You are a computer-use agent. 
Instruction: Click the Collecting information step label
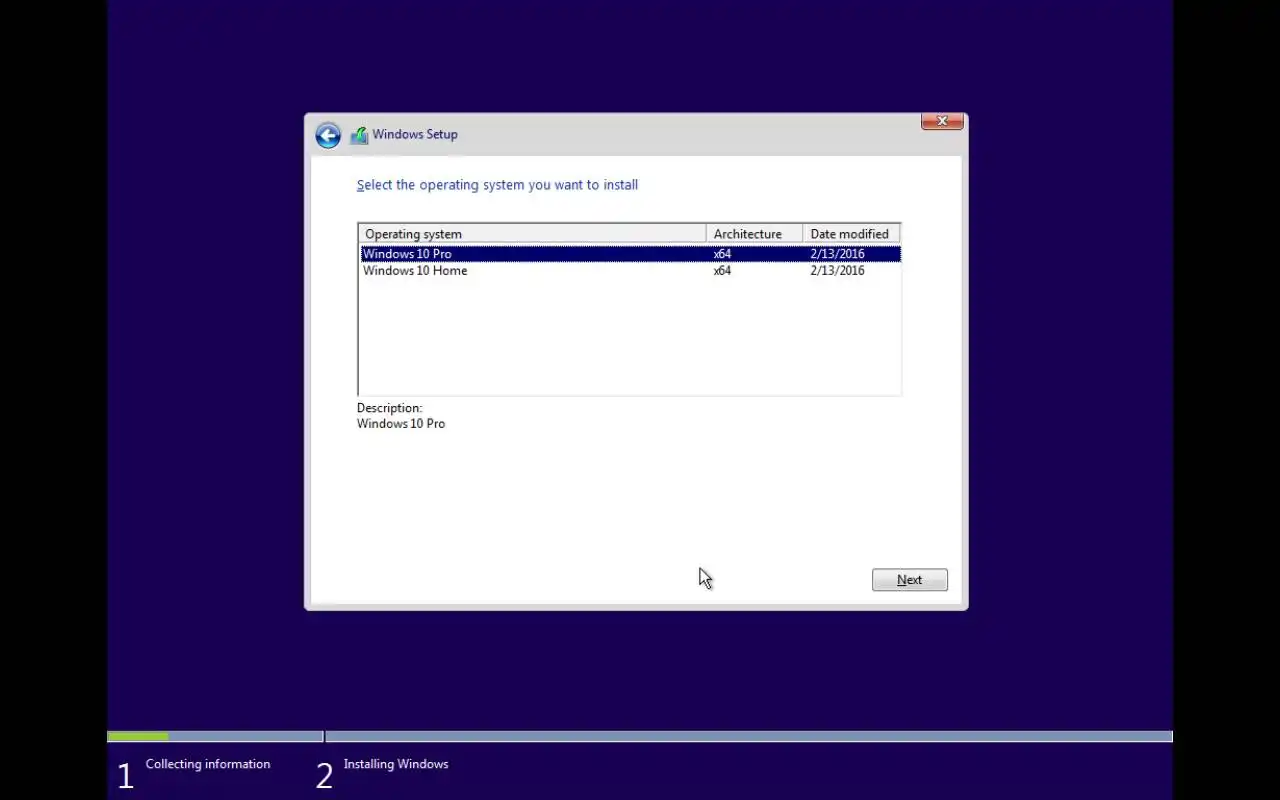pos(208,764)
